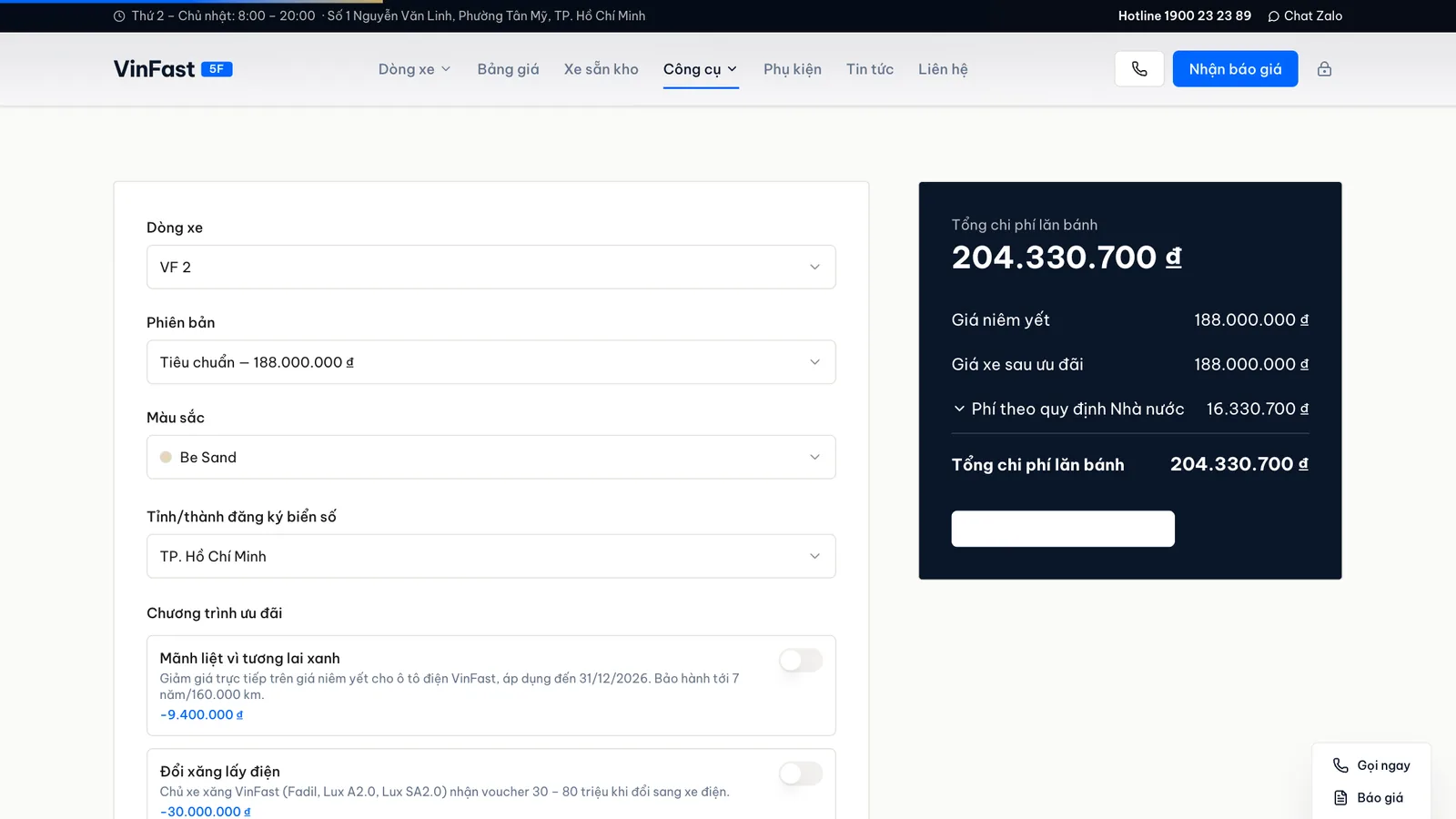
Task: Open the Tỉnh/thành dropdown showing TP. Hồ Chí Minh
Action: (x=491, y=556)
